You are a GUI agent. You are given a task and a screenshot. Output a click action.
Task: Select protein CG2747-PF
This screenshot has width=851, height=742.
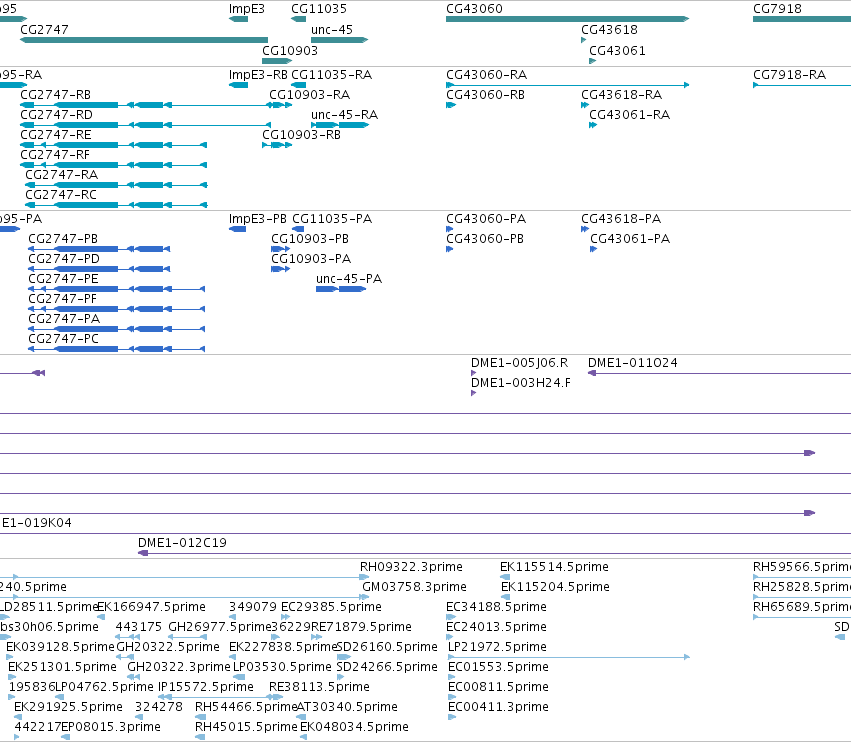tap(117, 309)
